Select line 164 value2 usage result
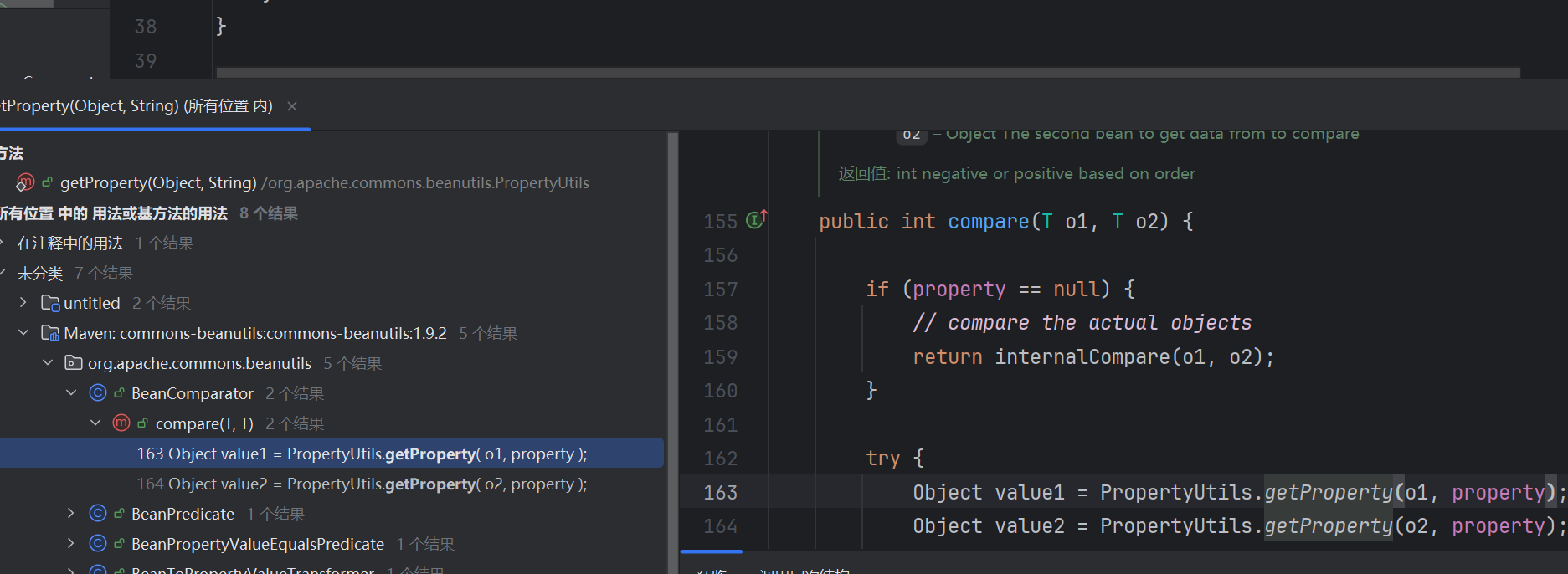This screenshot has width=1568, height=574. (x=362, y=484)
